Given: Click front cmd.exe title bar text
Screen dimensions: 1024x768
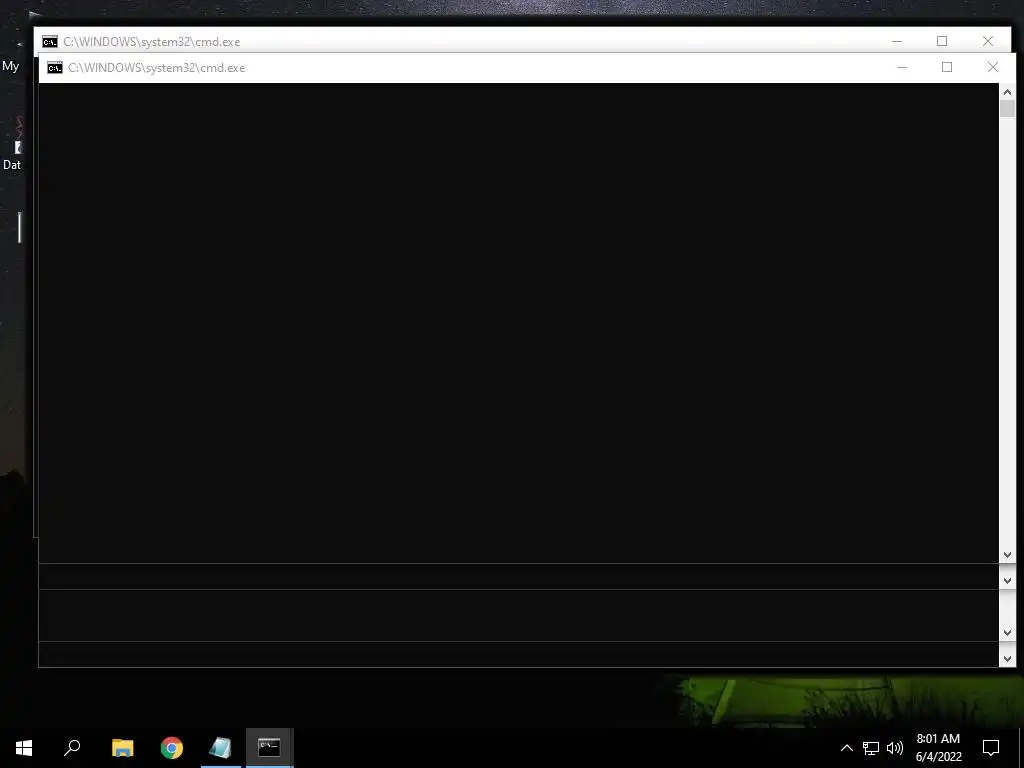Looking at the screenshot, I should (x=157, y=68).
